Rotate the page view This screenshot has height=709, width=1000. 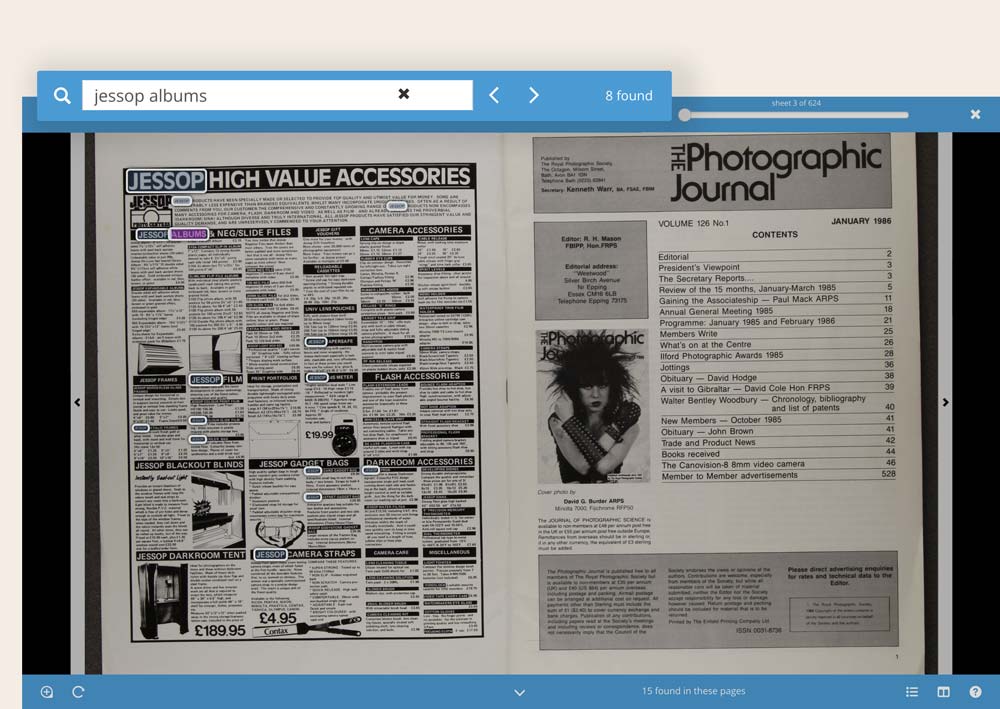(78, 692)
